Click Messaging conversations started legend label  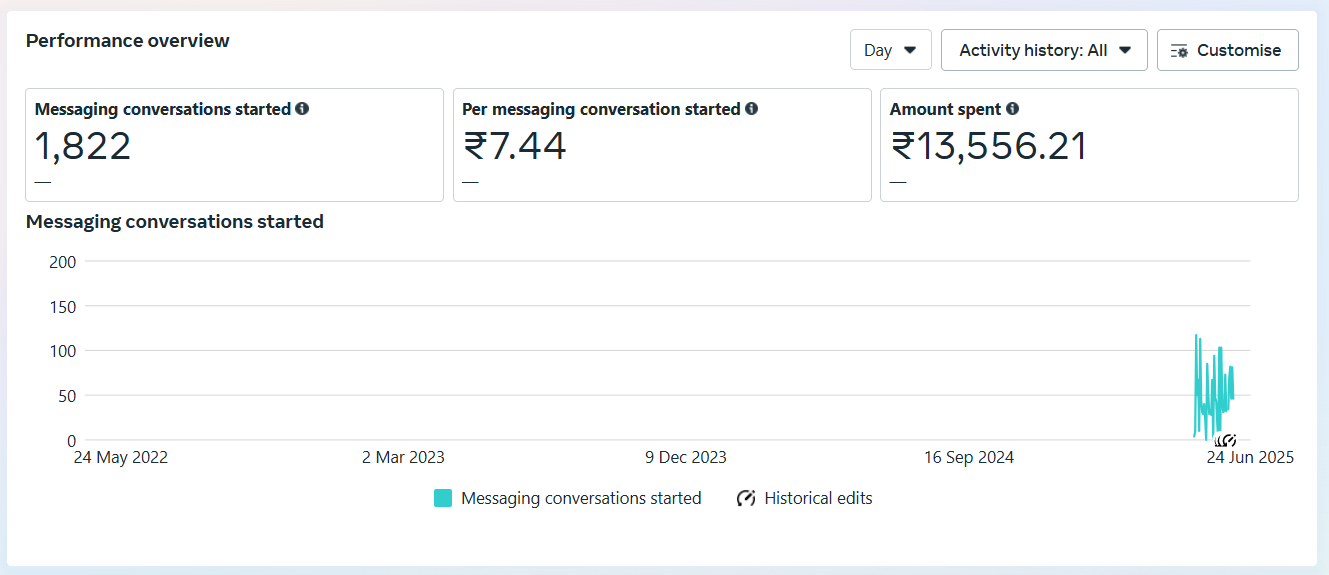[x=581, y=498]
